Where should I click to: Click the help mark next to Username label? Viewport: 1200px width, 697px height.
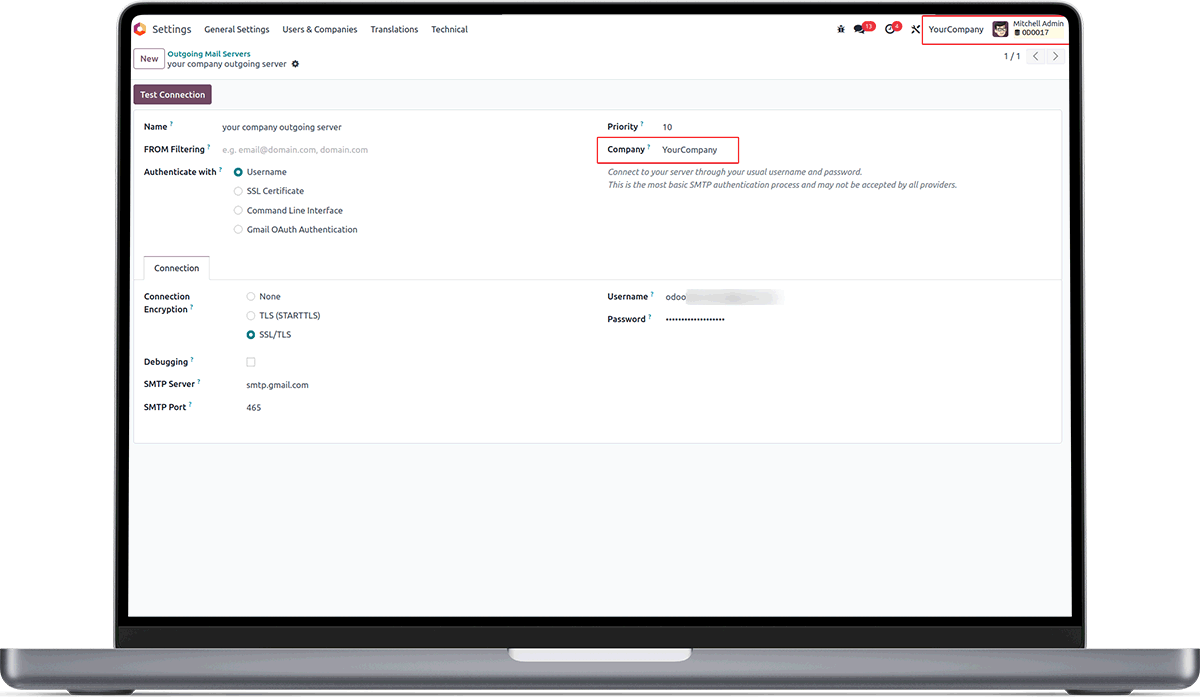point(652,295)
